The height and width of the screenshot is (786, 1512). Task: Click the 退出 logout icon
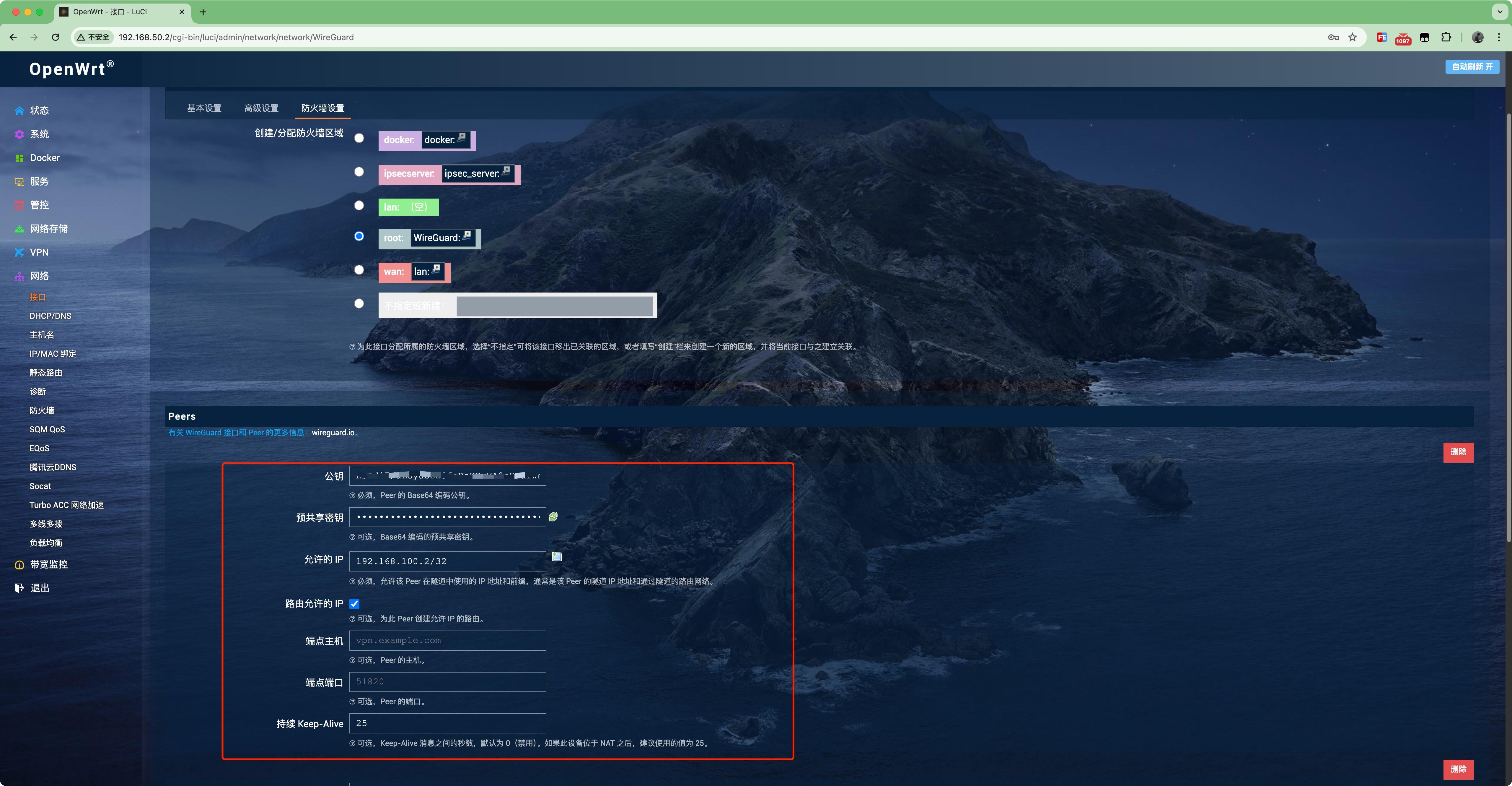point(19,588)
